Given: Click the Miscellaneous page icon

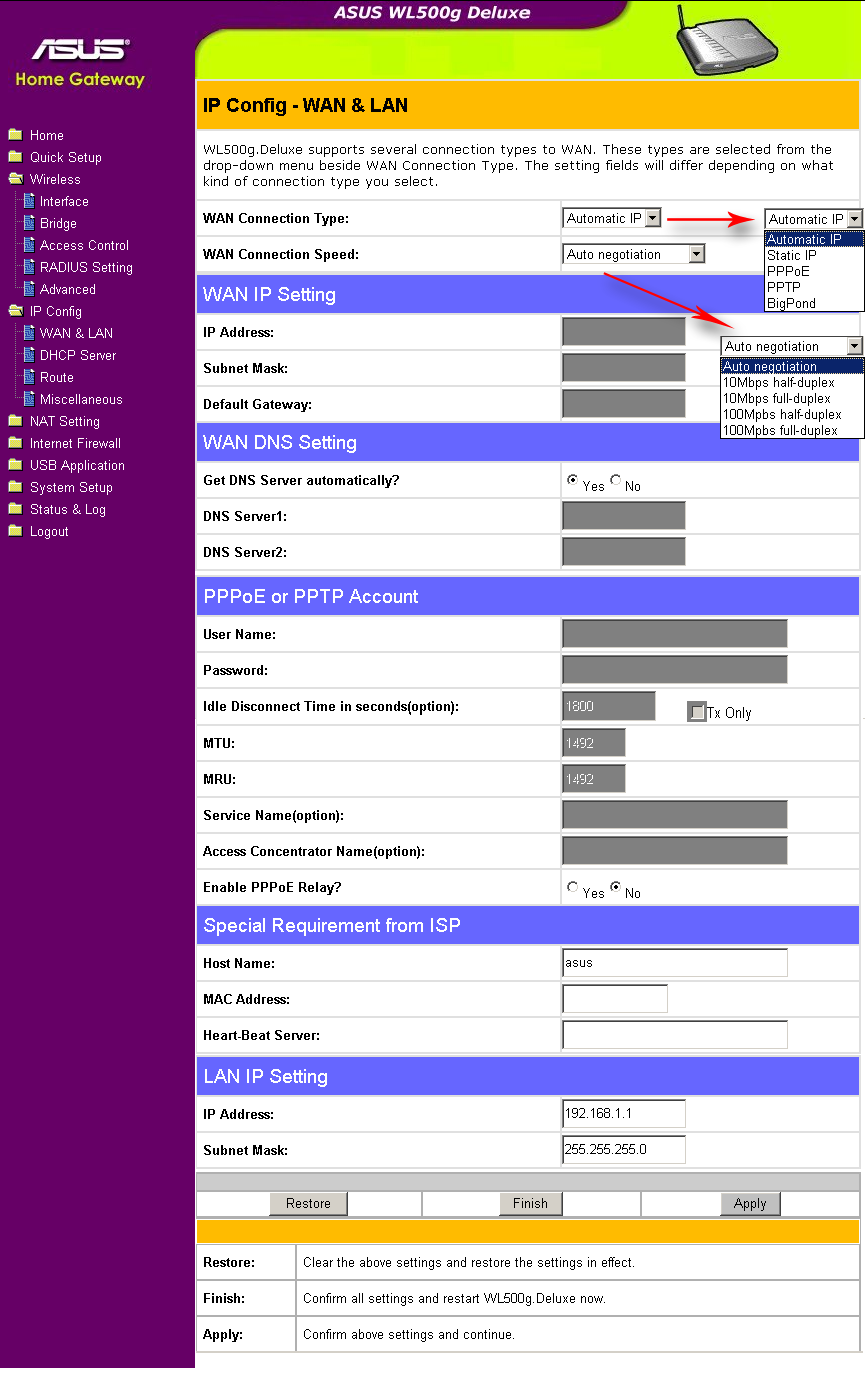Looking at the screenshot, I should [29, 399].
